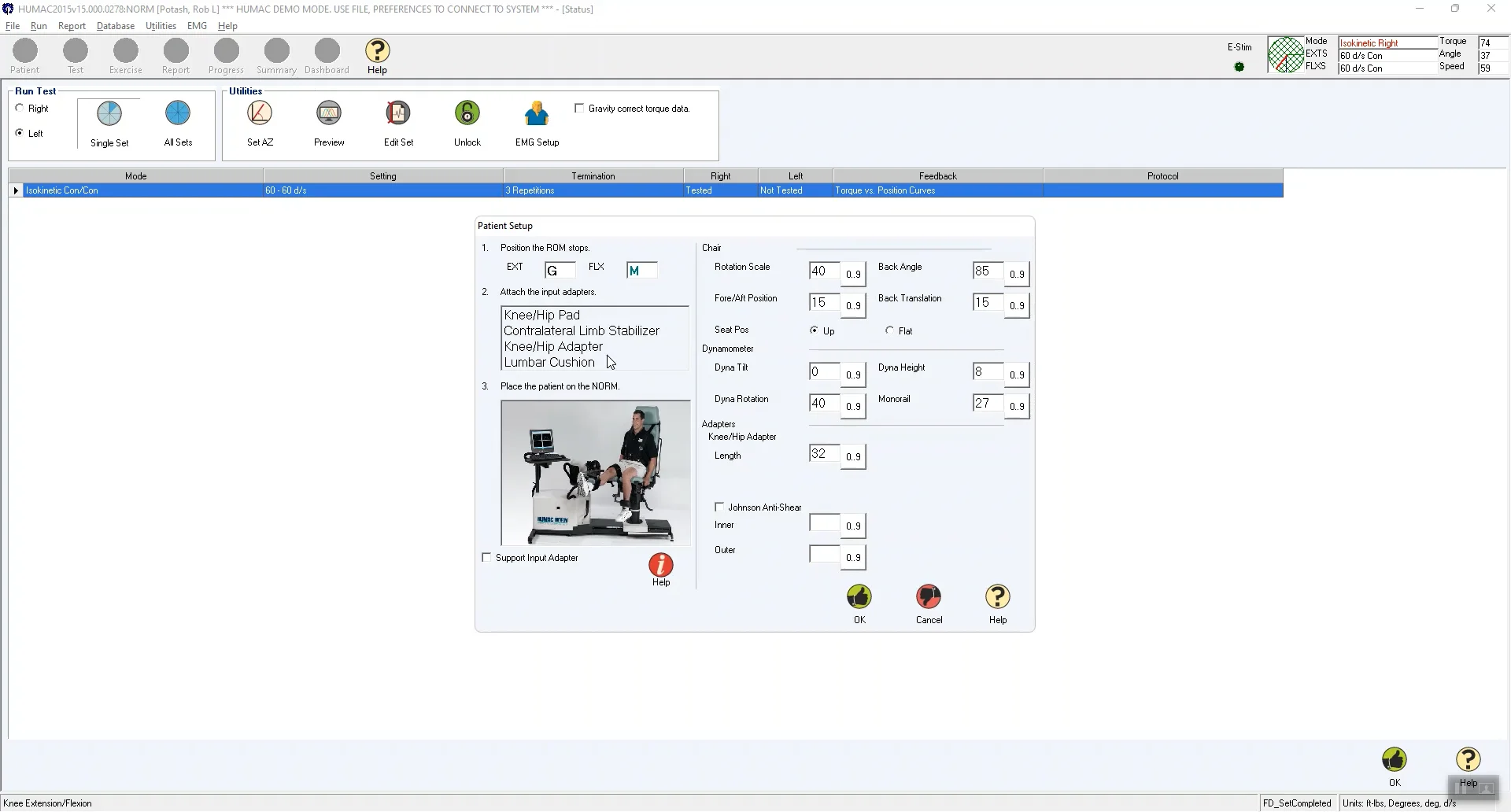The height and width of the screenshot is (812, 1511).
Task: Open the Help toolbar icon
Action: click(377, 51)
